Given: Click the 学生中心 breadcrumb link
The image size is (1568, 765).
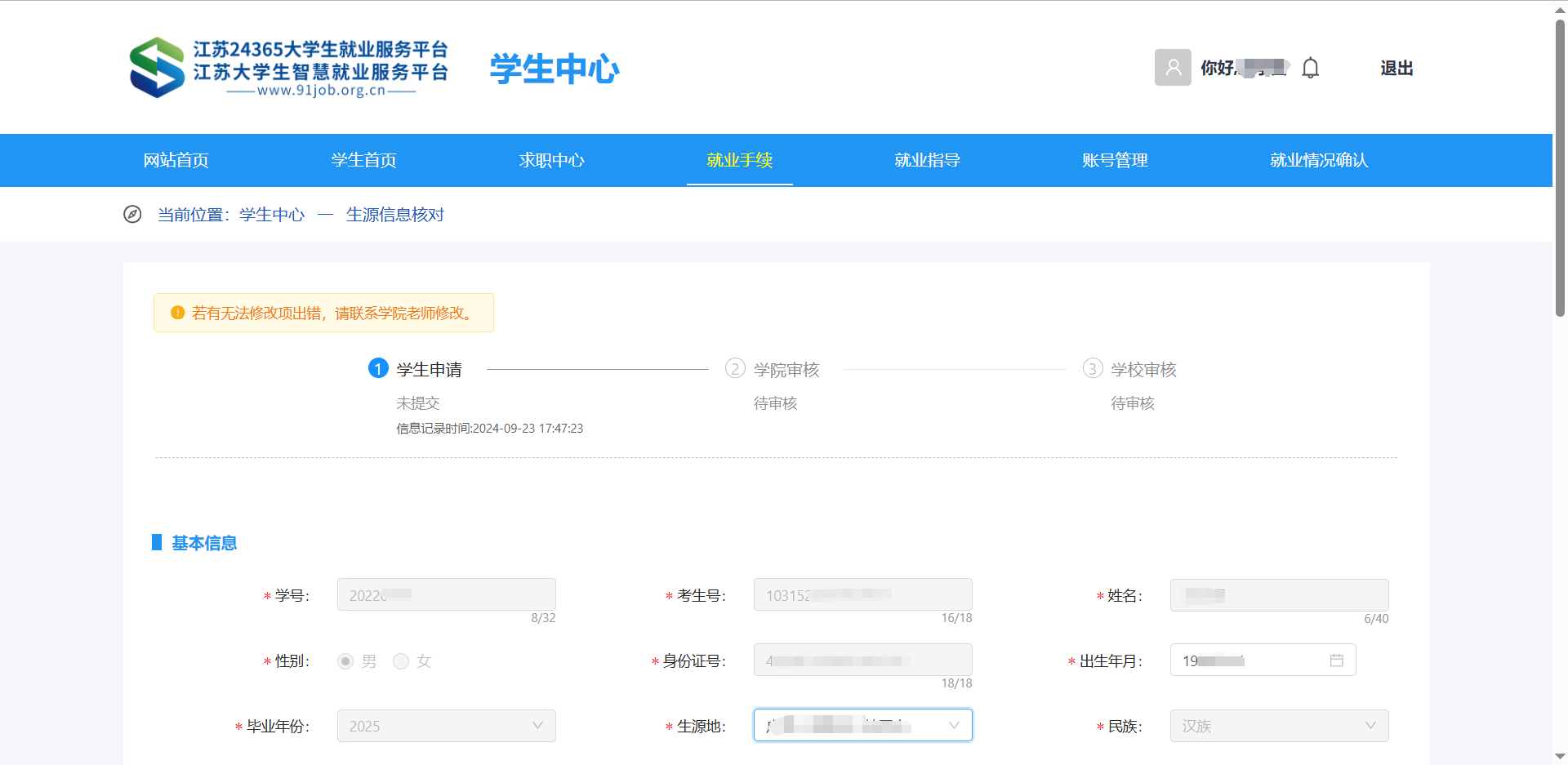Looking at the screenshot, I should (272, 215).
